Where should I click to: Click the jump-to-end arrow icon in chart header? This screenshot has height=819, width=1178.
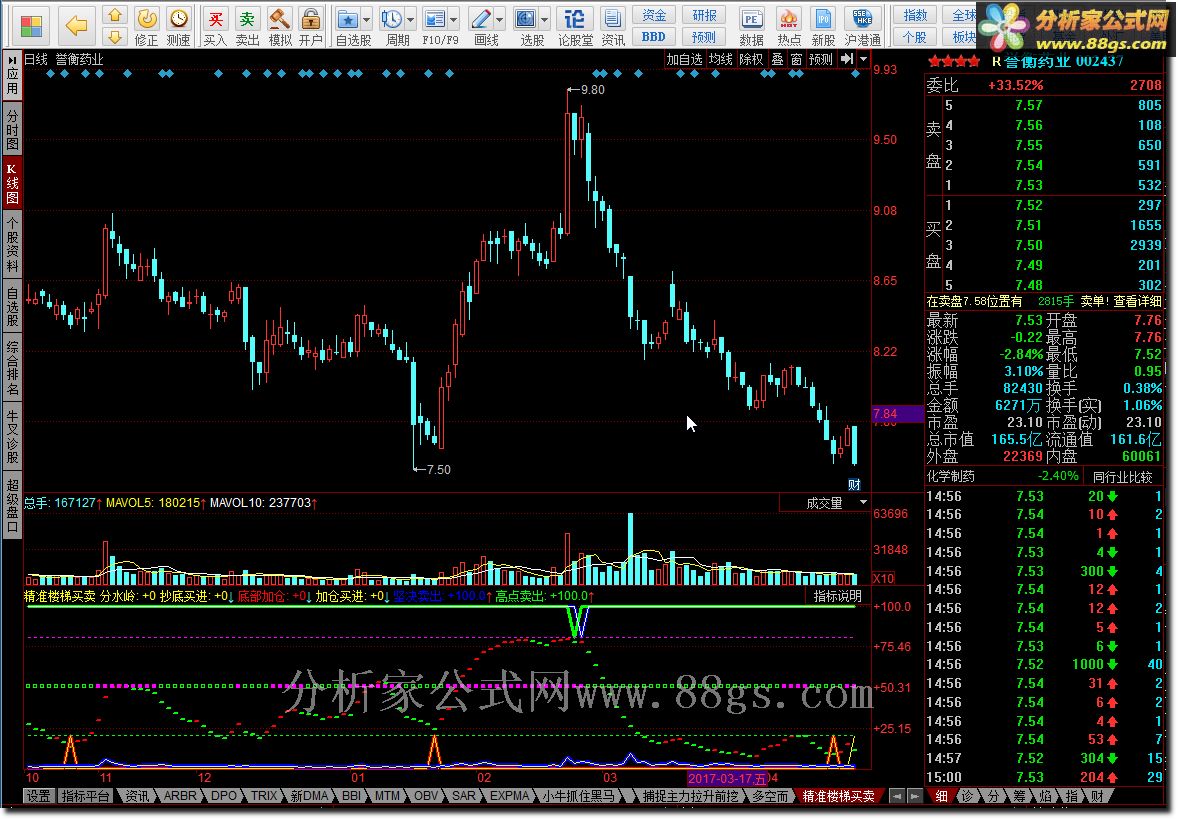[x=847, y=59]
